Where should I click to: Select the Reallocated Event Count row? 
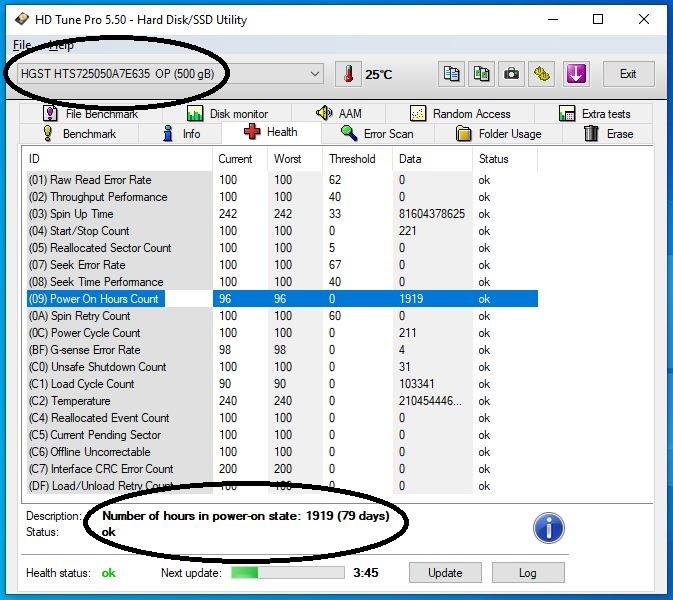282,418
